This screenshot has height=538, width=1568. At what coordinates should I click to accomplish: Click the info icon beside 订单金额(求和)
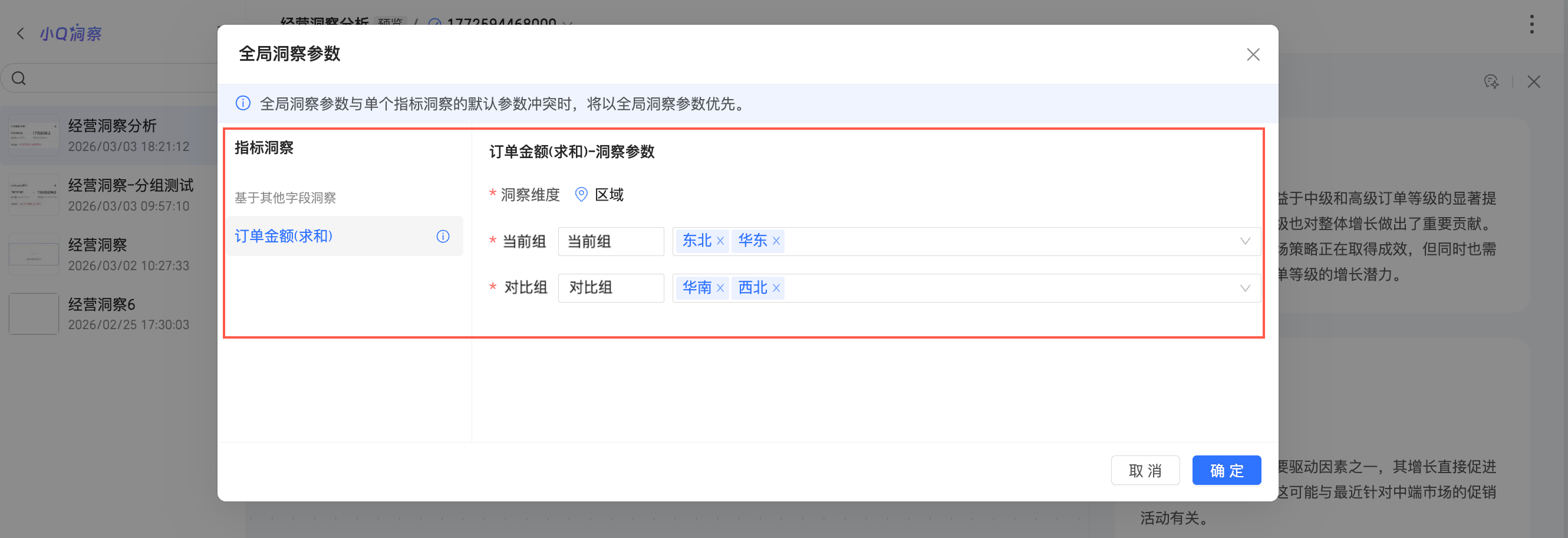[443, 237]
